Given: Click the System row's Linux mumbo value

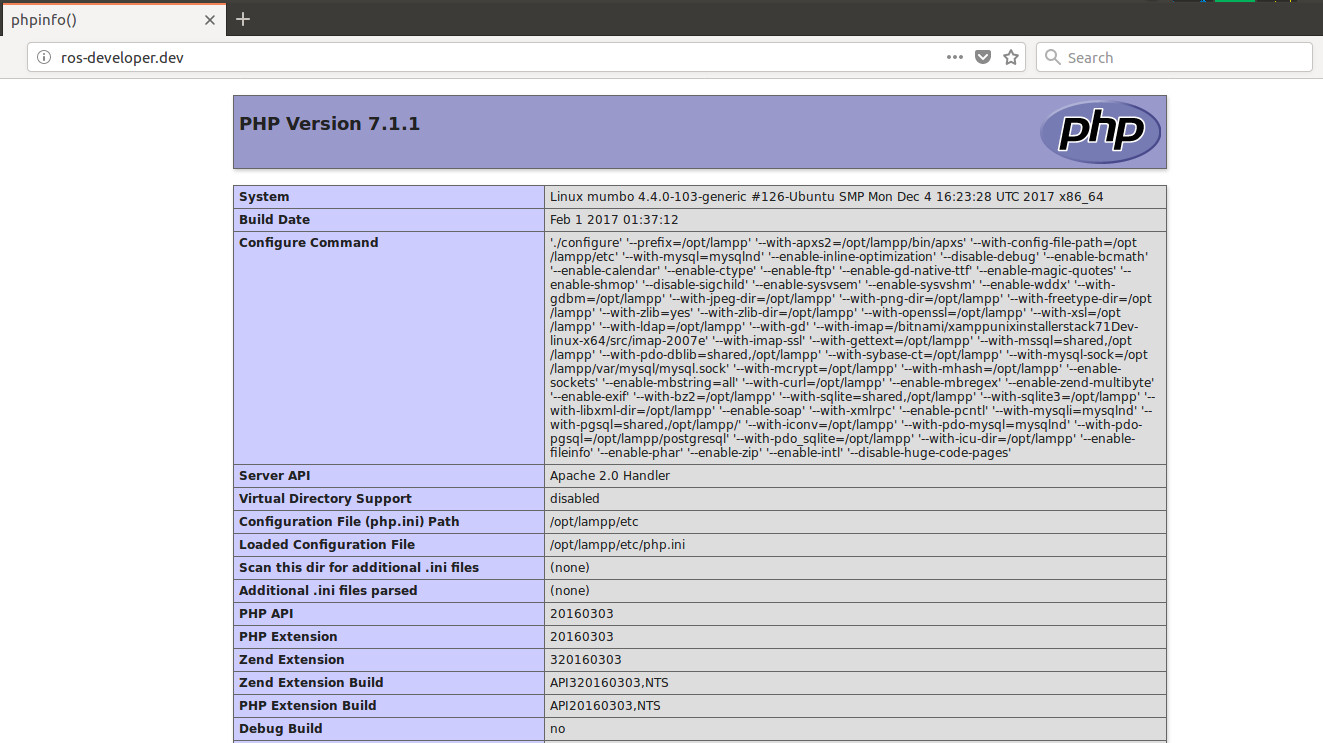Looking at the screenshot, I should tap(826, 197).
